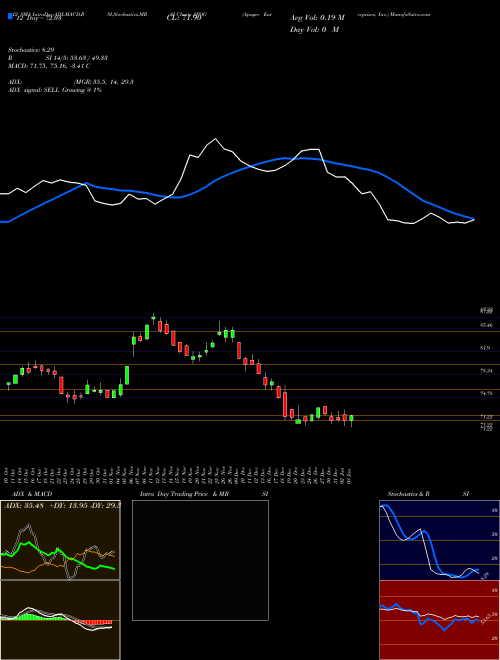500x660 pixels.
Task: Click the ManufaSutra.com watermark link
Action: pos(410,14)
